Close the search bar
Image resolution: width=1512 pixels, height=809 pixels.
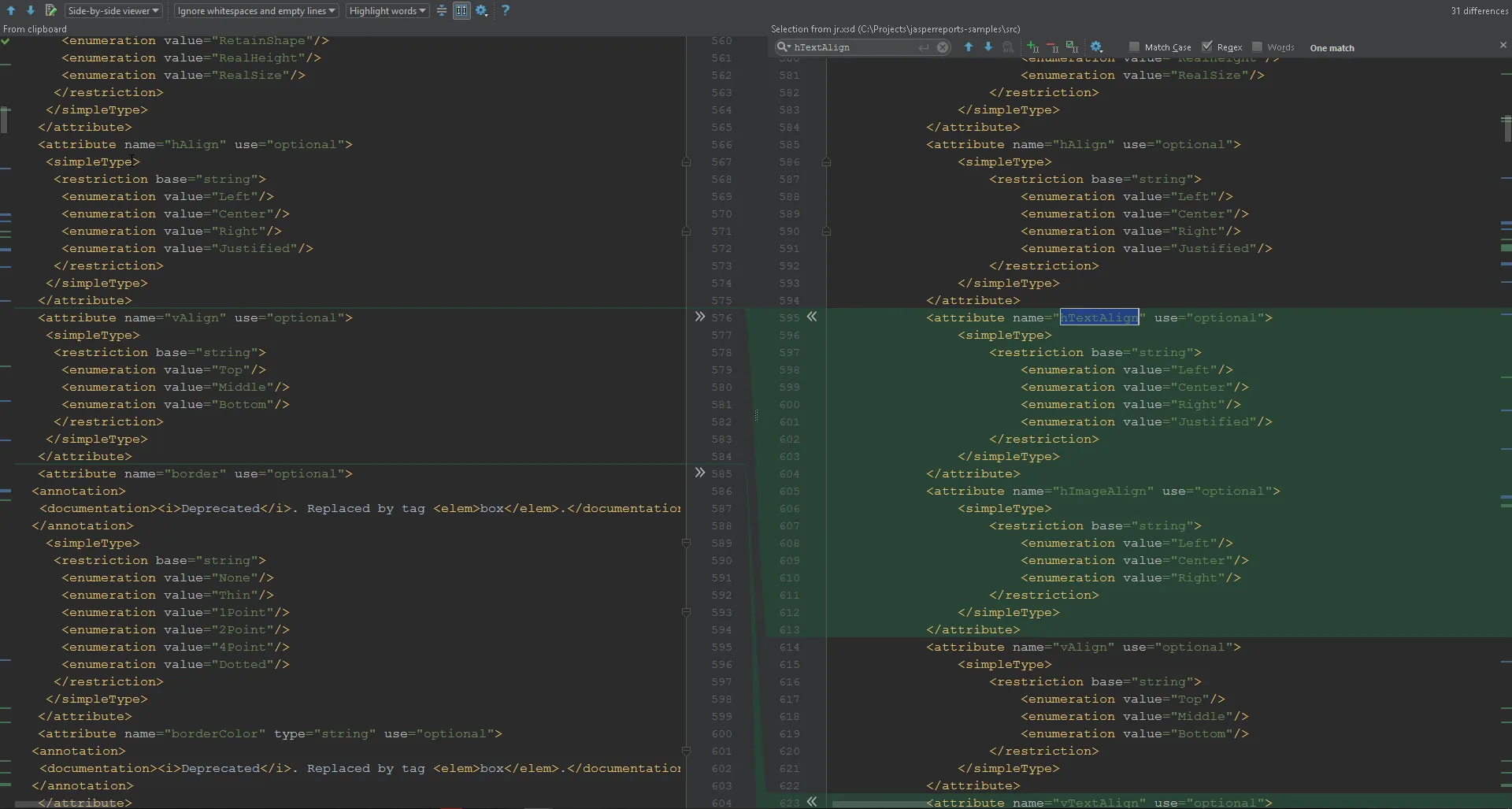tap(1503, 46)
